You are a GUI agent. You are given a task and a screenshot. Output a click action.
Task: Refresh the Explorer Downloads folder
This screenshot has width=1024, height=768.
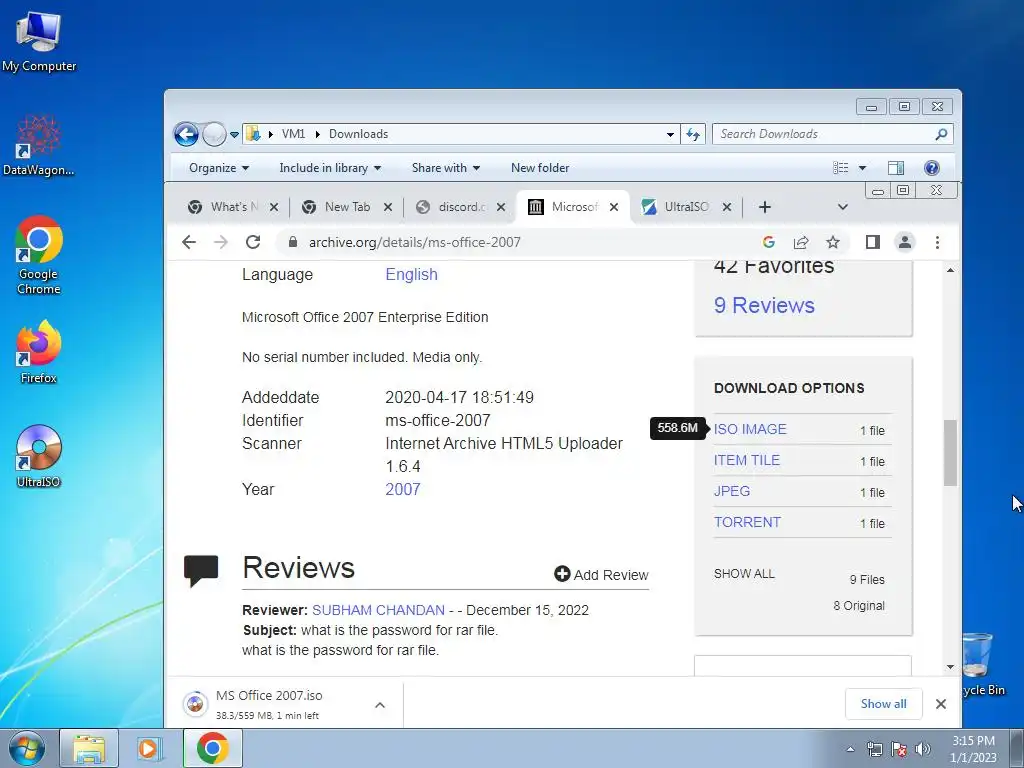pyautogui.click(x=693, y=134)
